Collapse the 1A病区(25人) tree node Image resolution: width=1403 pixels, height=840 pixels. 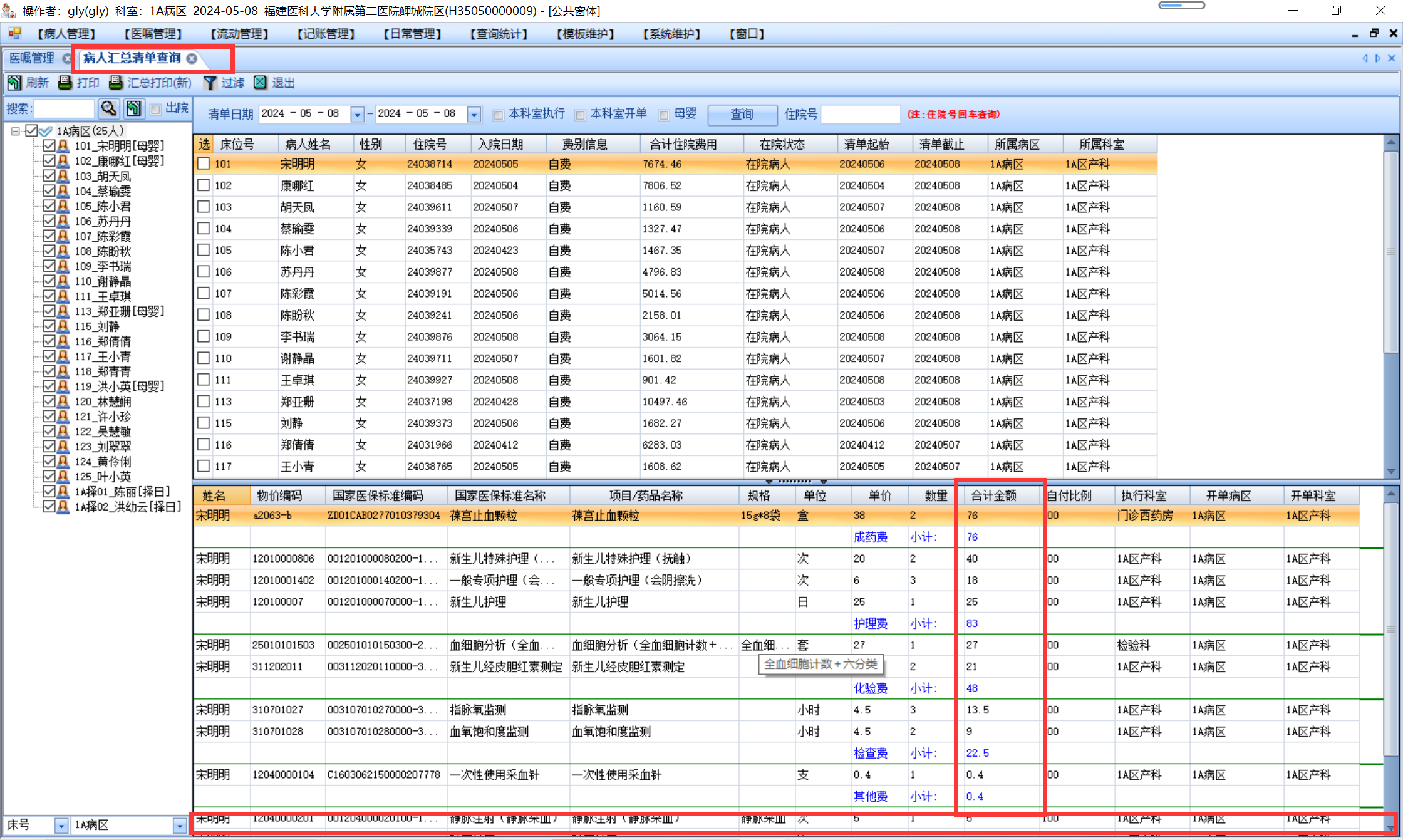point(15,131)
